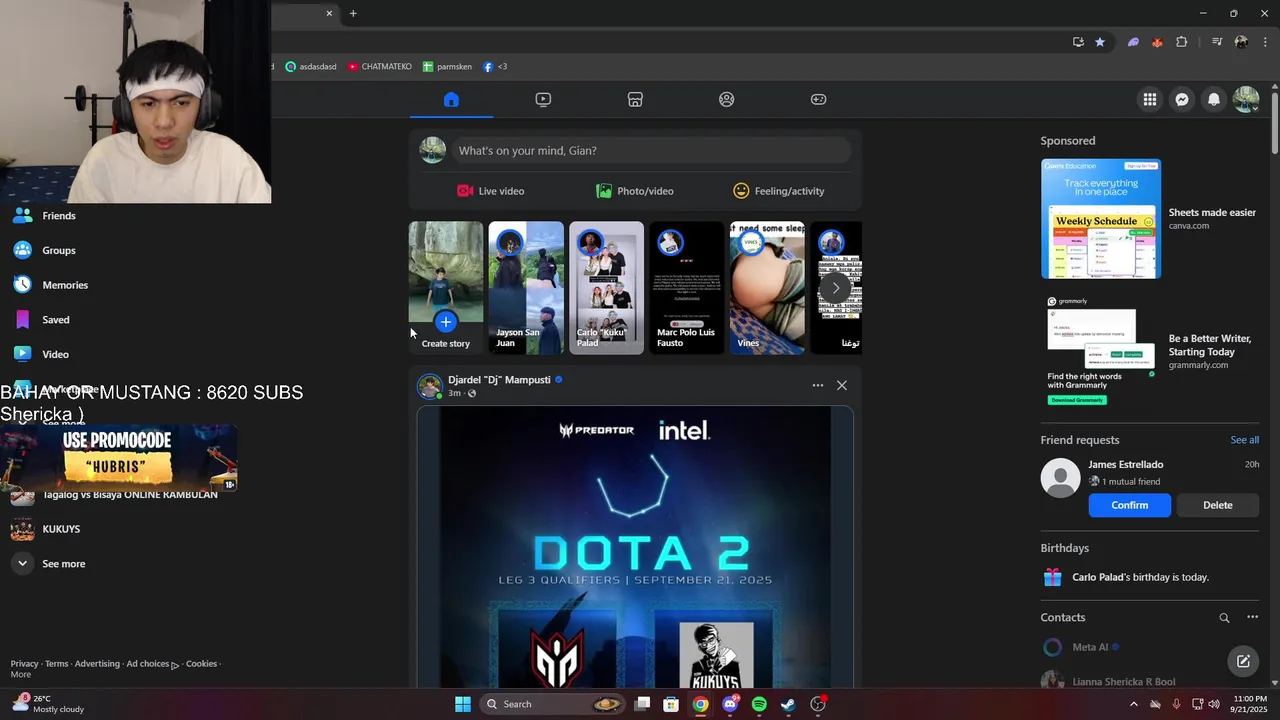Image resolution: width=1280 pixels, height=720 pixels.
Task: Open Carlo 'Kuku' Palad's story
Action: click(606, 288)
